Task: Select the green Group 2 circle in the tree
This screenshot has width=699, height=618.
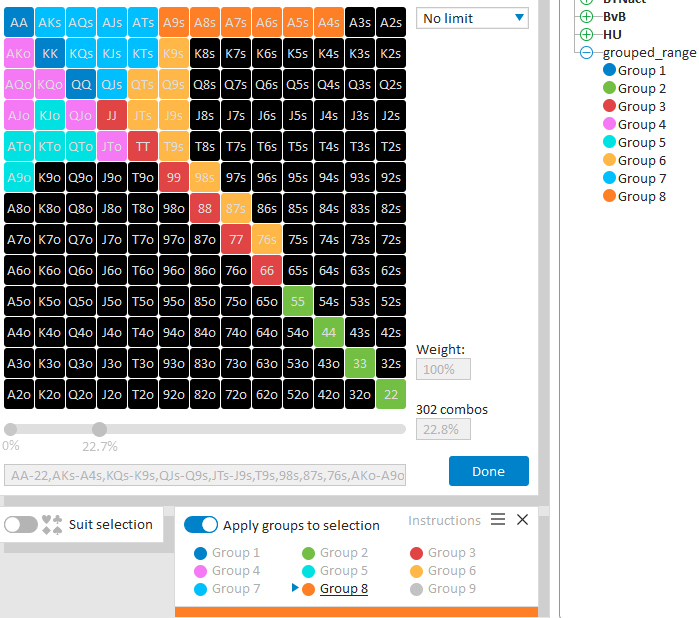Action: (609, 88)
